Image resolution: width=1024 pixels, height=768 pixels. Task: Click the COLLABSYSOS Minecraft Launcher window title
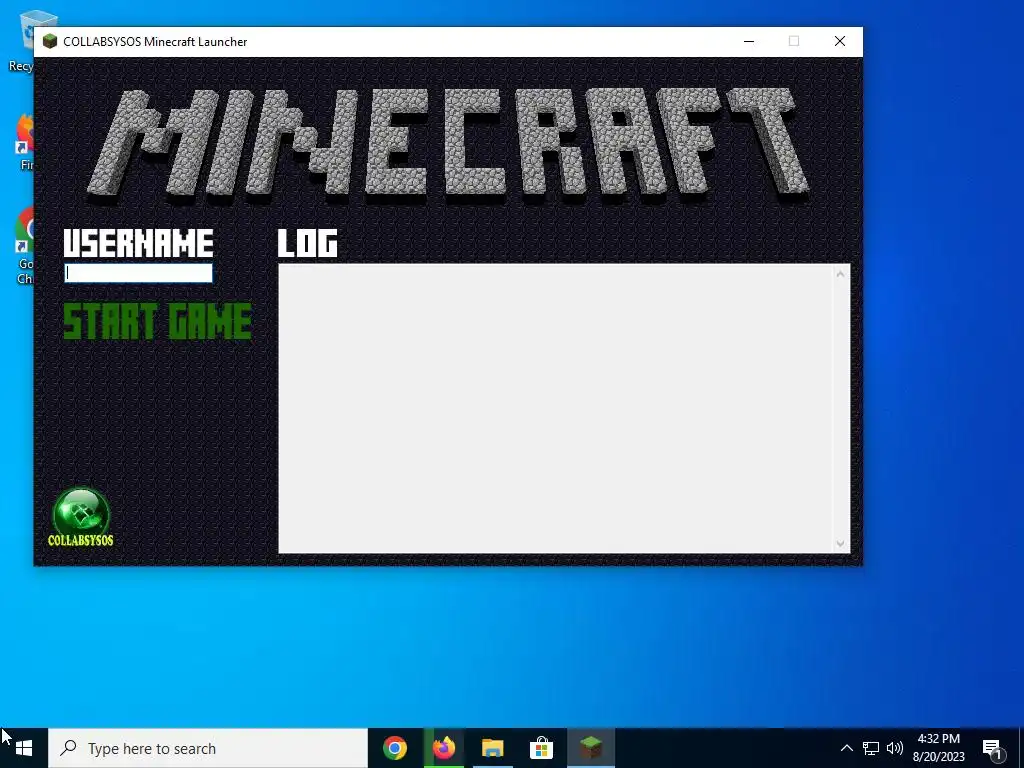pyautogui.click(x=155, y=42)
